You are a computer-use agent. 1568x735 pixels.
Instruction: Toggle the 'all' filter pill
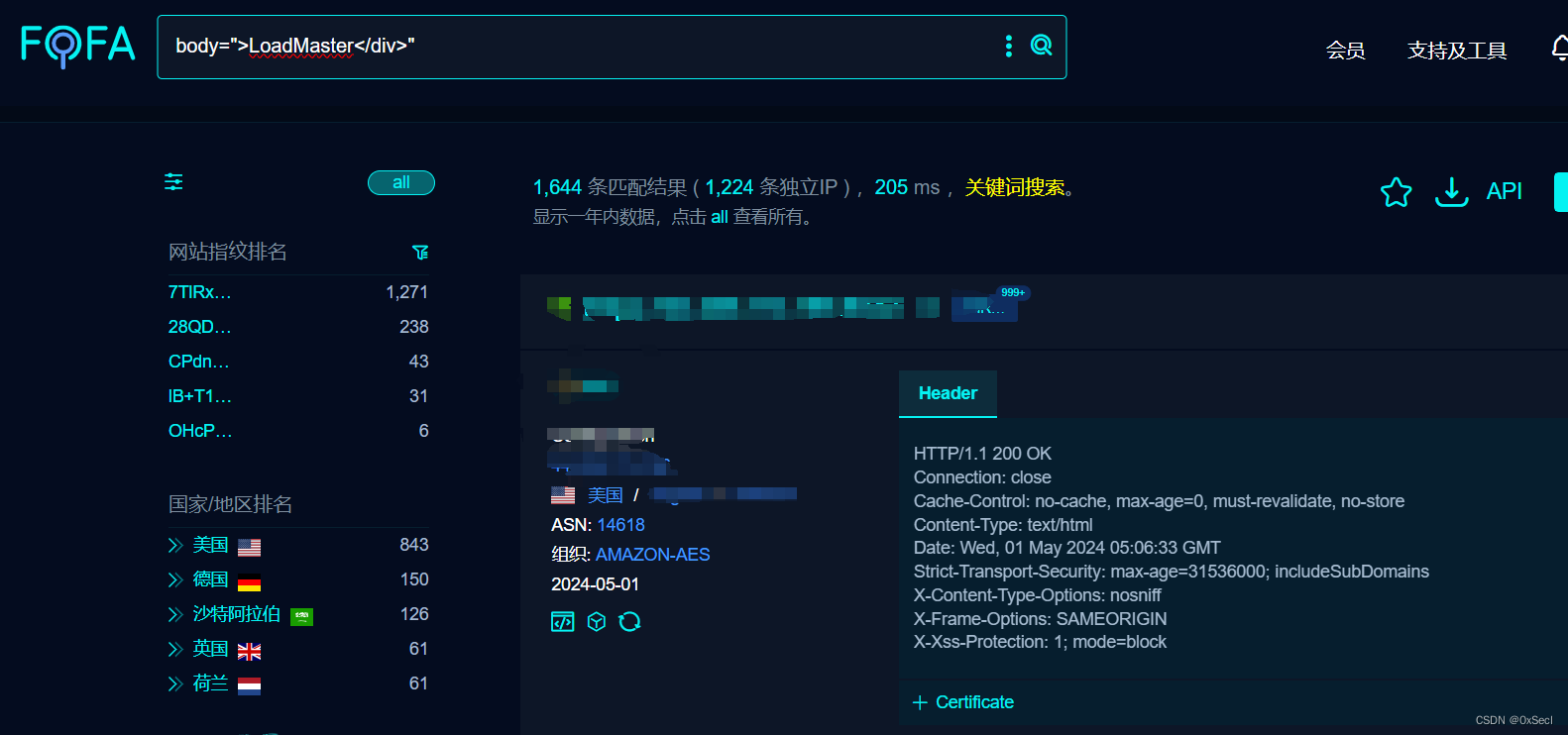click(x=401, y=182)
